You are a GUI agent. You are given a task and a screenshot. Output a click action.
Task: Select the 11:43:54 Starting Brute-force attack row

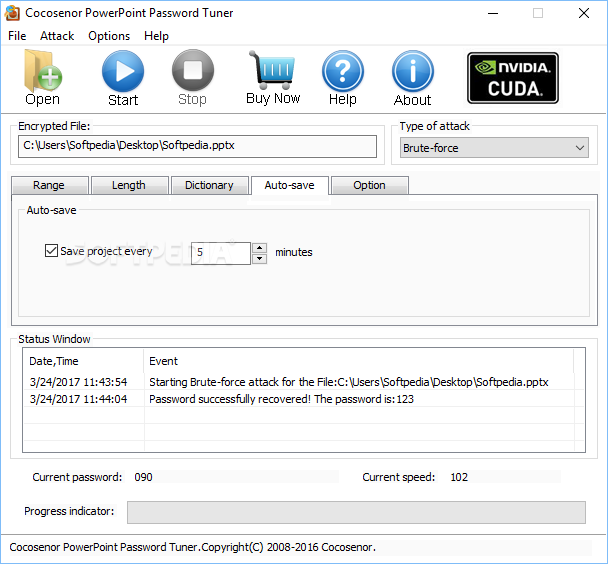tap(304, 382)
